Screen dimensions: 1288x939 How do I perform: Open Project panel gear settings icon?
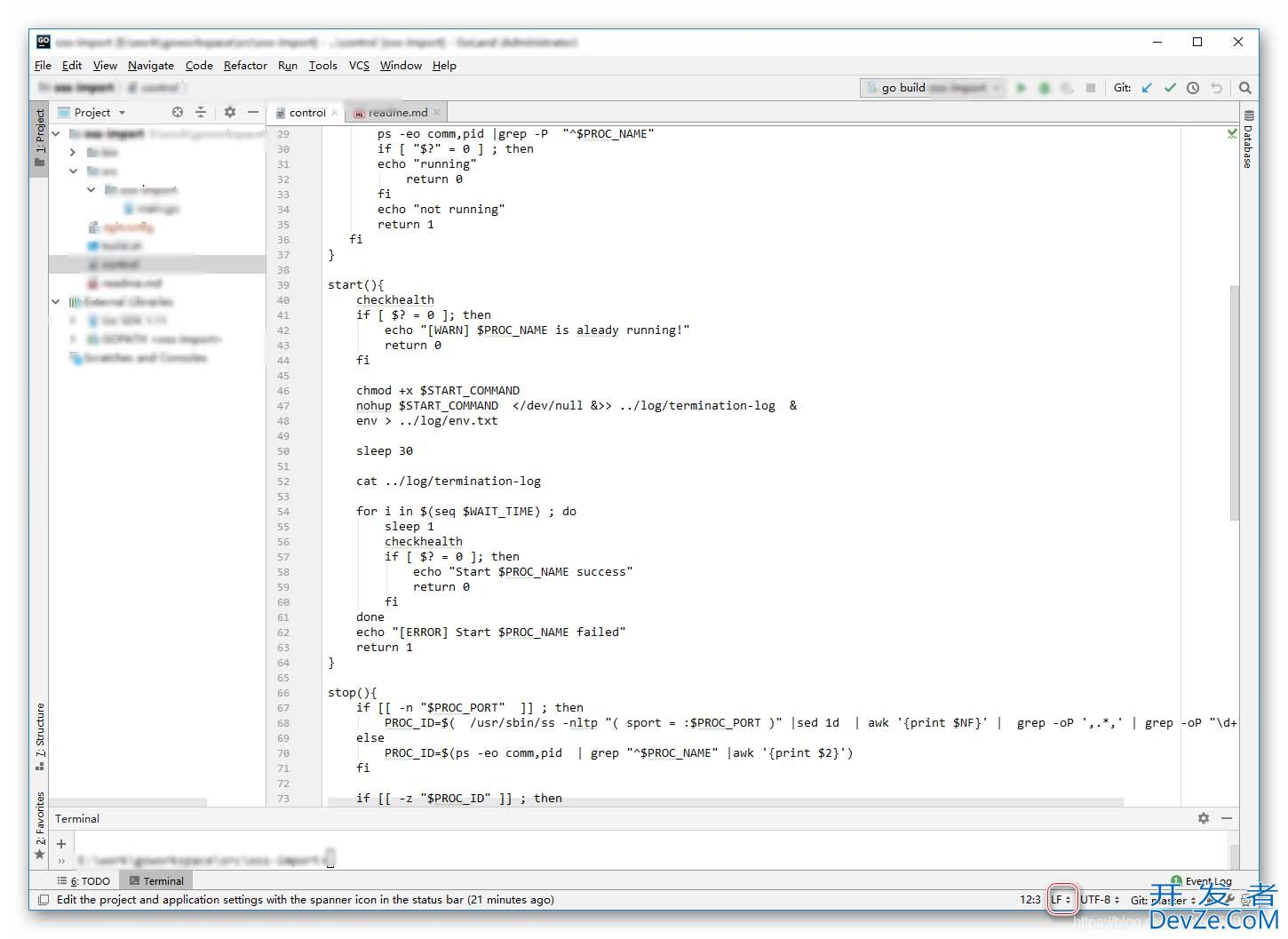click(x=230, y=112)
